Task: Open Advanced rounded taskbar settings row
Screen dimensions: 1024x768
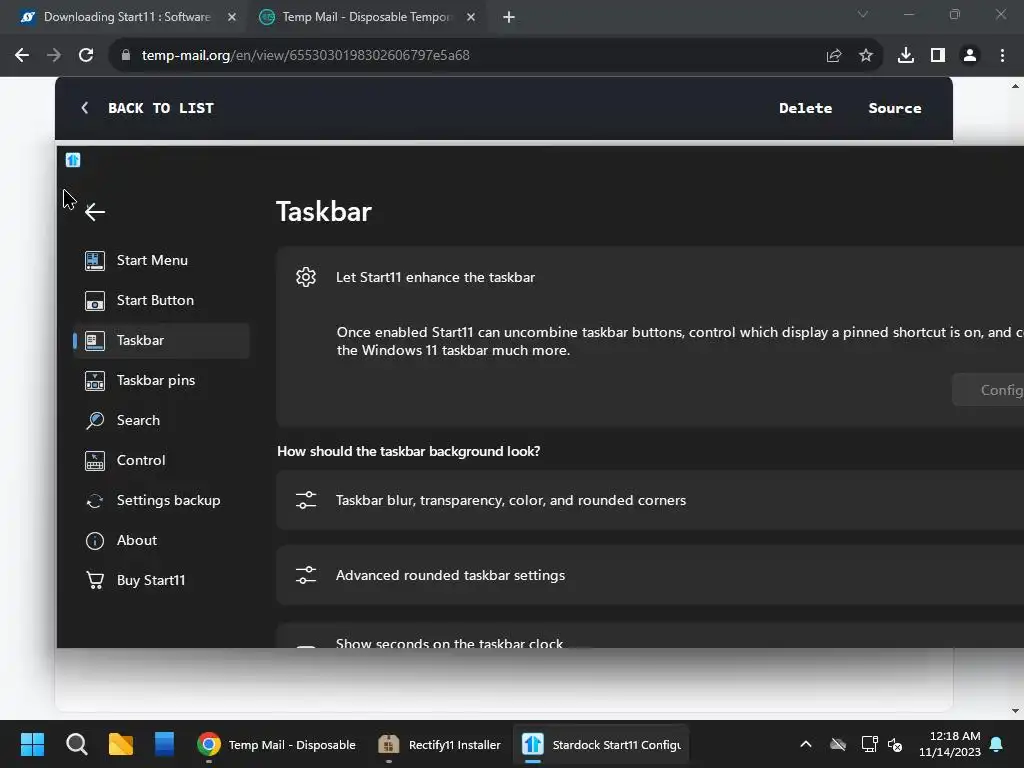Action: [650, 575]
